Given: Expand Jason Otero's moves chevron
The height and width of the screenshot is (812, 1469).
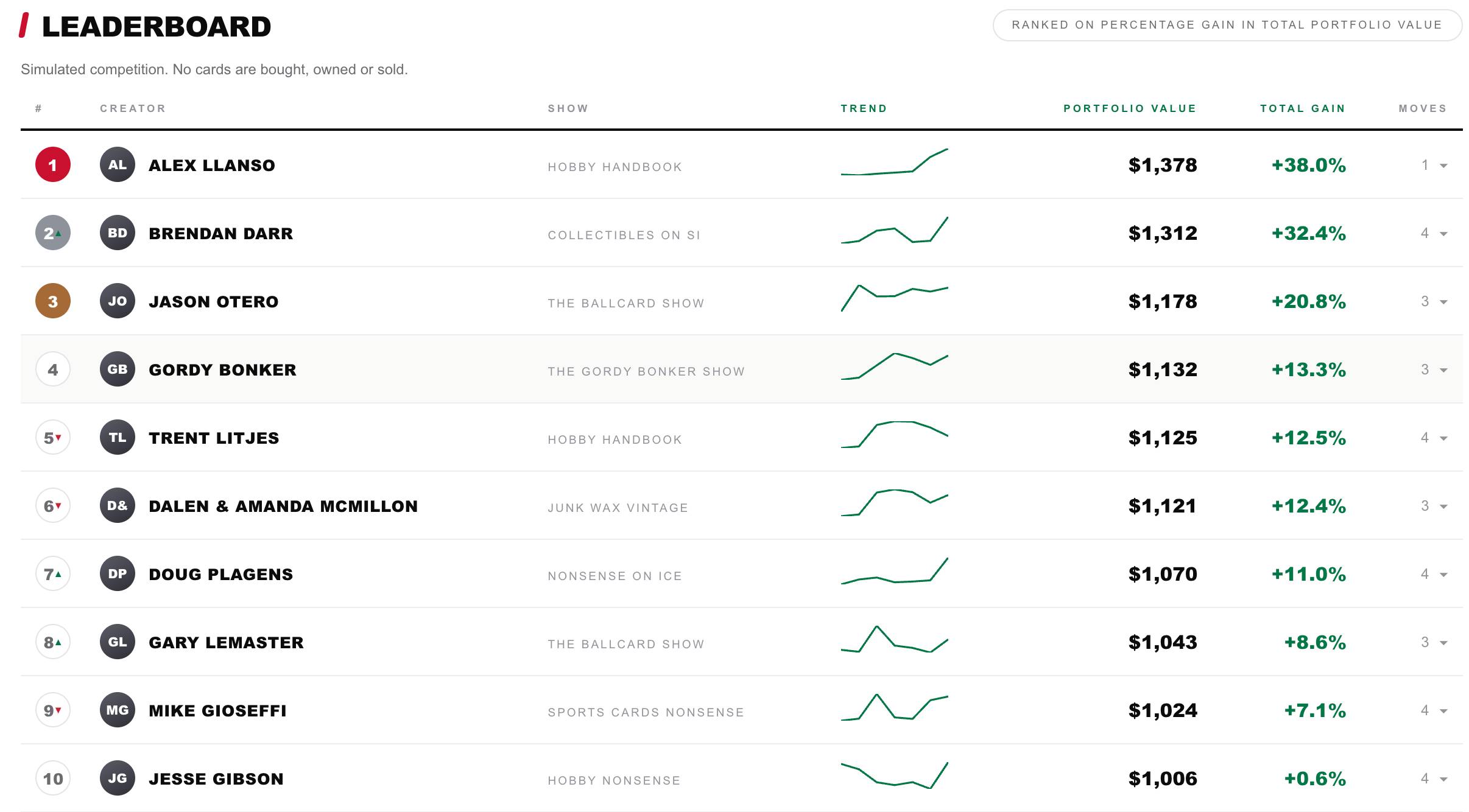Looking at the screenshot, I should (1443, 302).
